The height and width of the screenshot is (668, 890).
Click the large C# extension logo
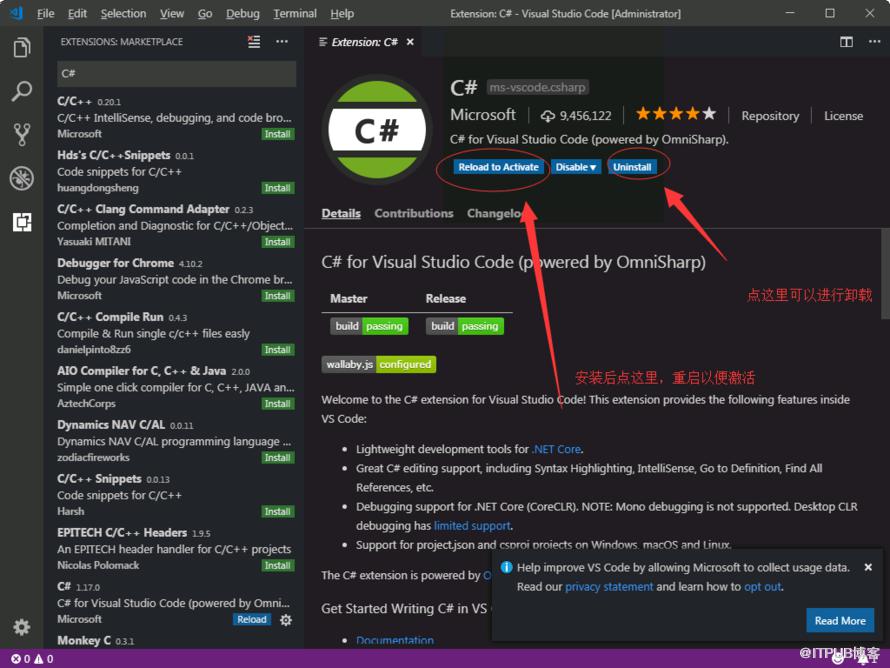[377, 130]
